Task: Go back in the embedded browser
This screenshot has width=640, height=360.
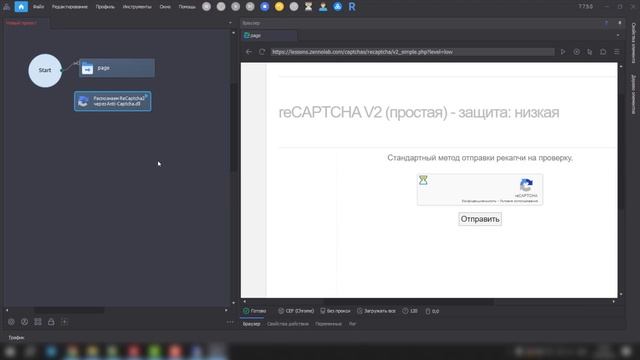Action: tap(249, 52)
